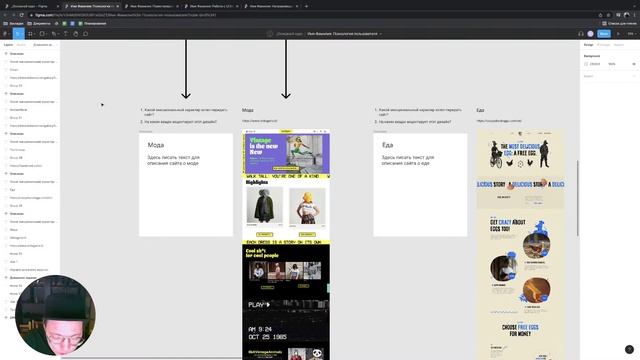The height and width of the screenshot is (360, 640).
Task: Select the white Мода description text frame
Action: pos(186,185)
